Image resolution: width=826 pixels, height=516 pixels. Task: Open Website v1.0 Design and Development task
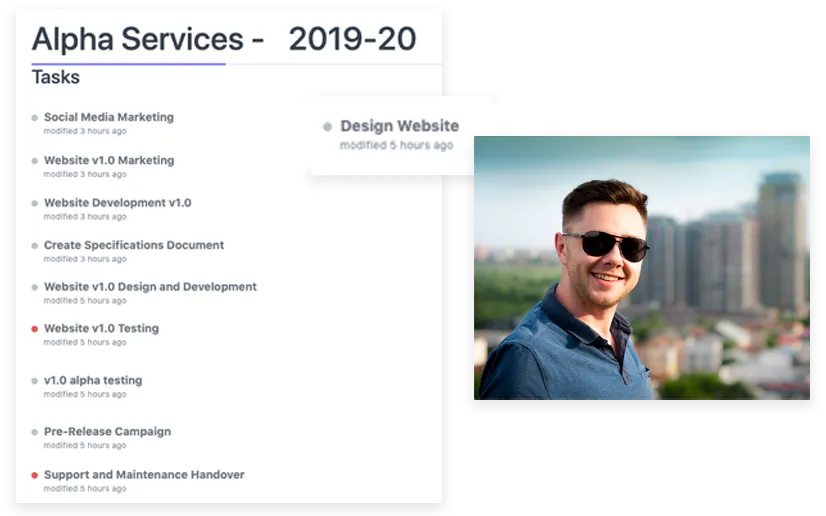pos(150,286)
